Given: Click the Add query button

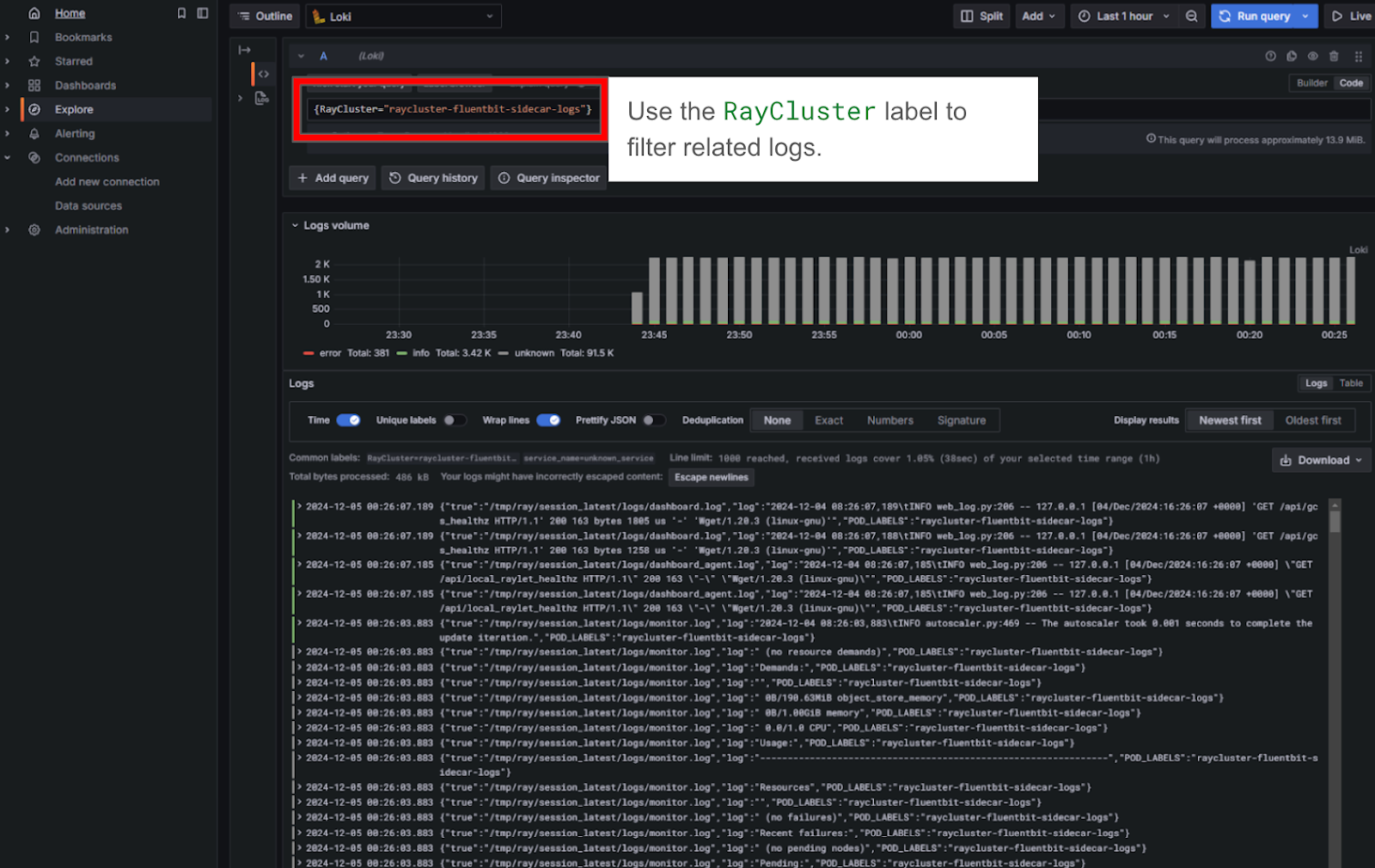Looking at the screenshot, I should point(333,178).
